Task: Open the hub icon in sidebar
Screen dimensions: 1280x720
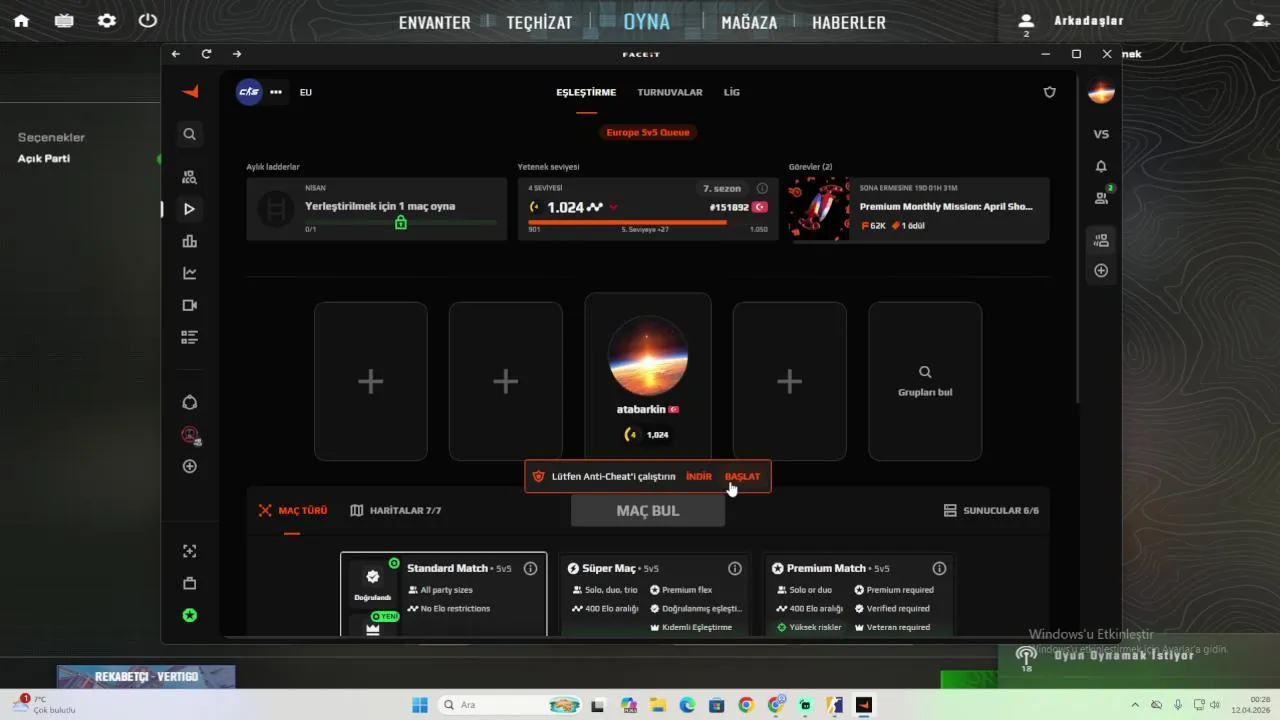Action: (190, 402)
